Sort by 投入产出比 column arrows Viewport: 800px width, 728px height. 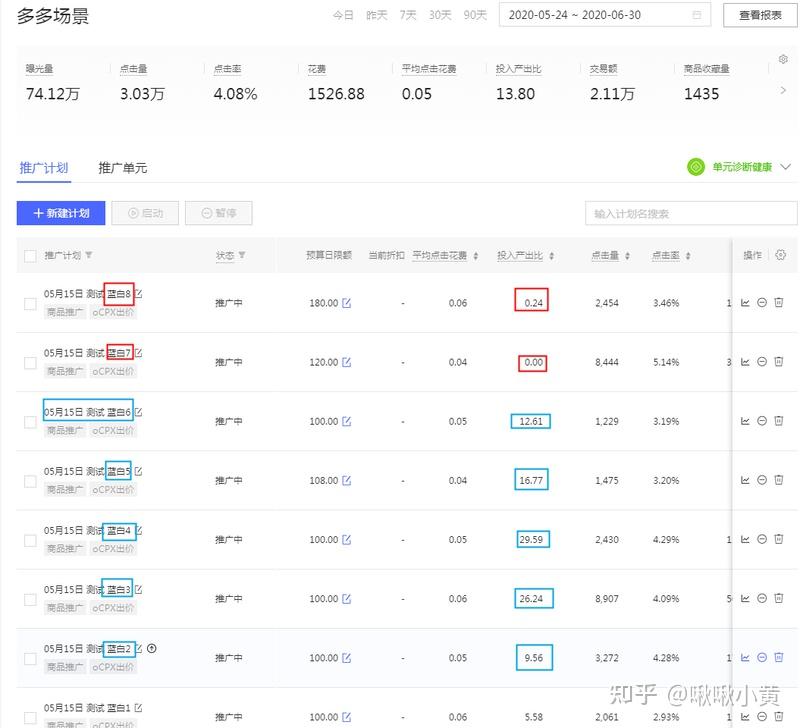point(553,255)
